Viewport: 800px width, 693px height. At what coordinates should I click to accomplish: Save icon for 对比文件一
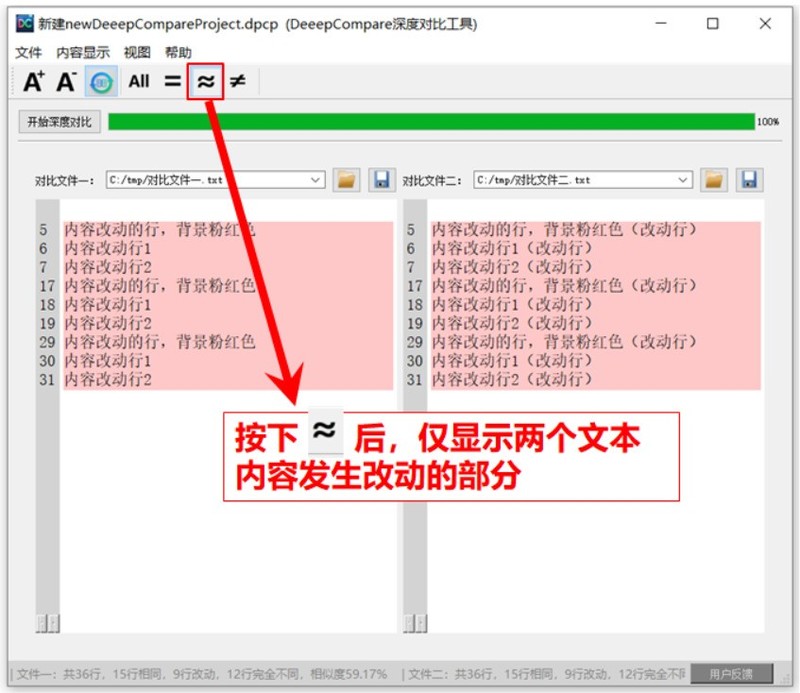[x=382, y=180]
